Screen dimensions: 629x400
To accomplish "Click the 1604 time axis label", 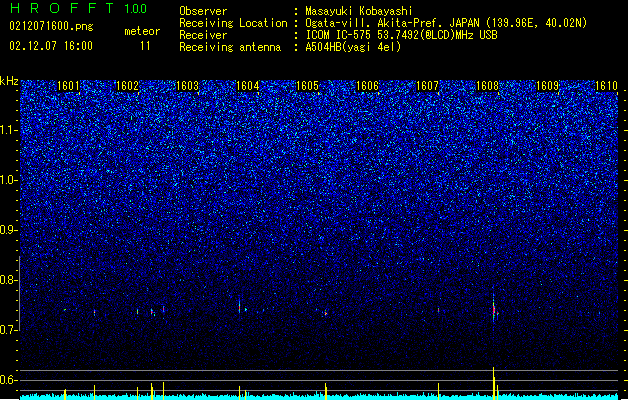I will (248, 86).
